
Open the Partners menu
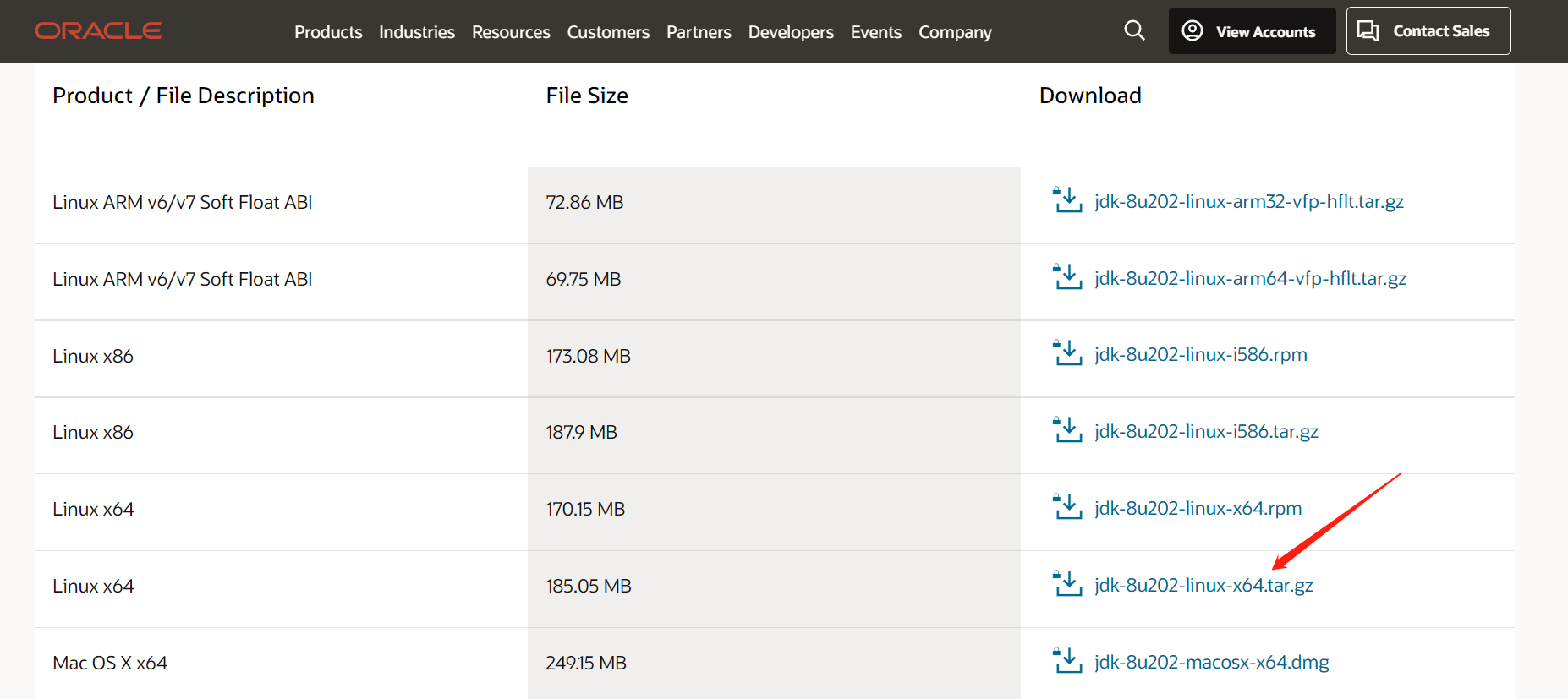[699, 32]
